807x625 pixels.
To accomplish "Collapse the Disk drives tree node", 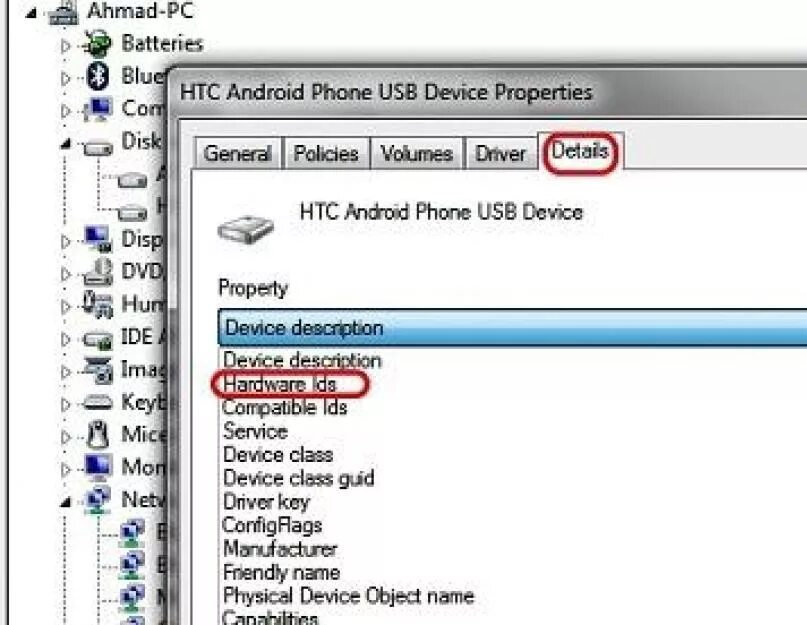I will 65,144.
